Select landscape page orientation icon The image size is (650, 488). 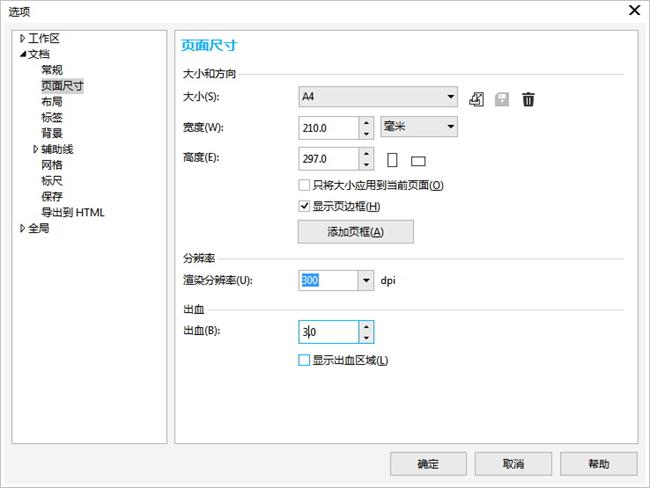[418, 160]
